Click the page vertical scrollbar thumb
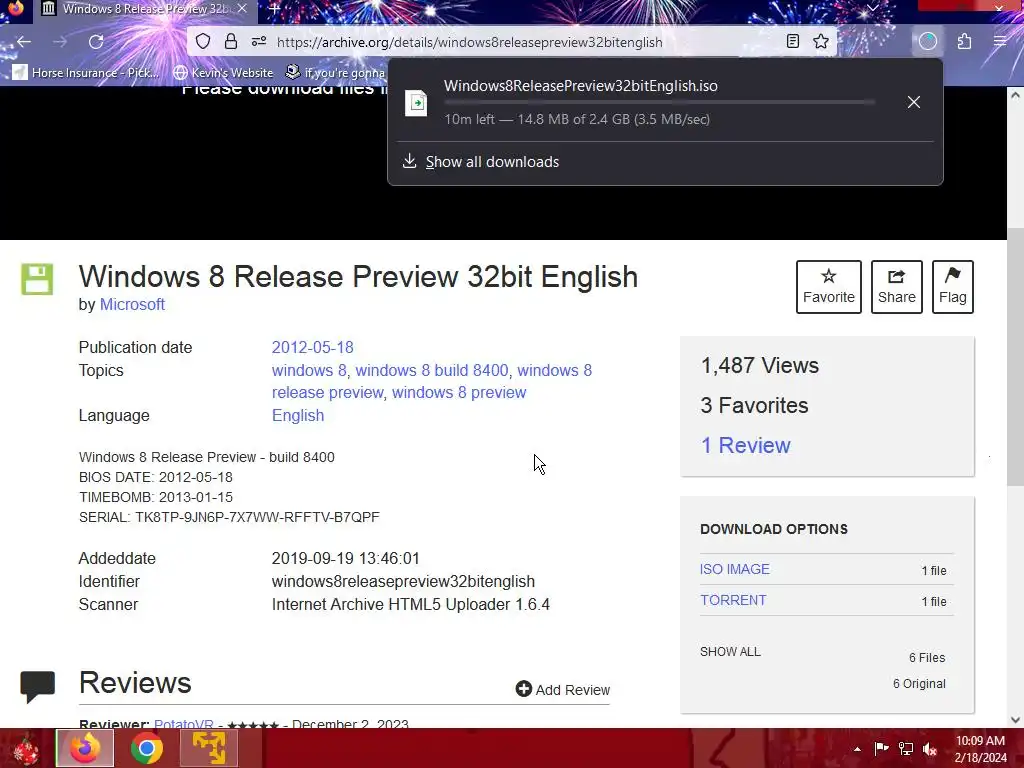 click(x=1015, y=357)
